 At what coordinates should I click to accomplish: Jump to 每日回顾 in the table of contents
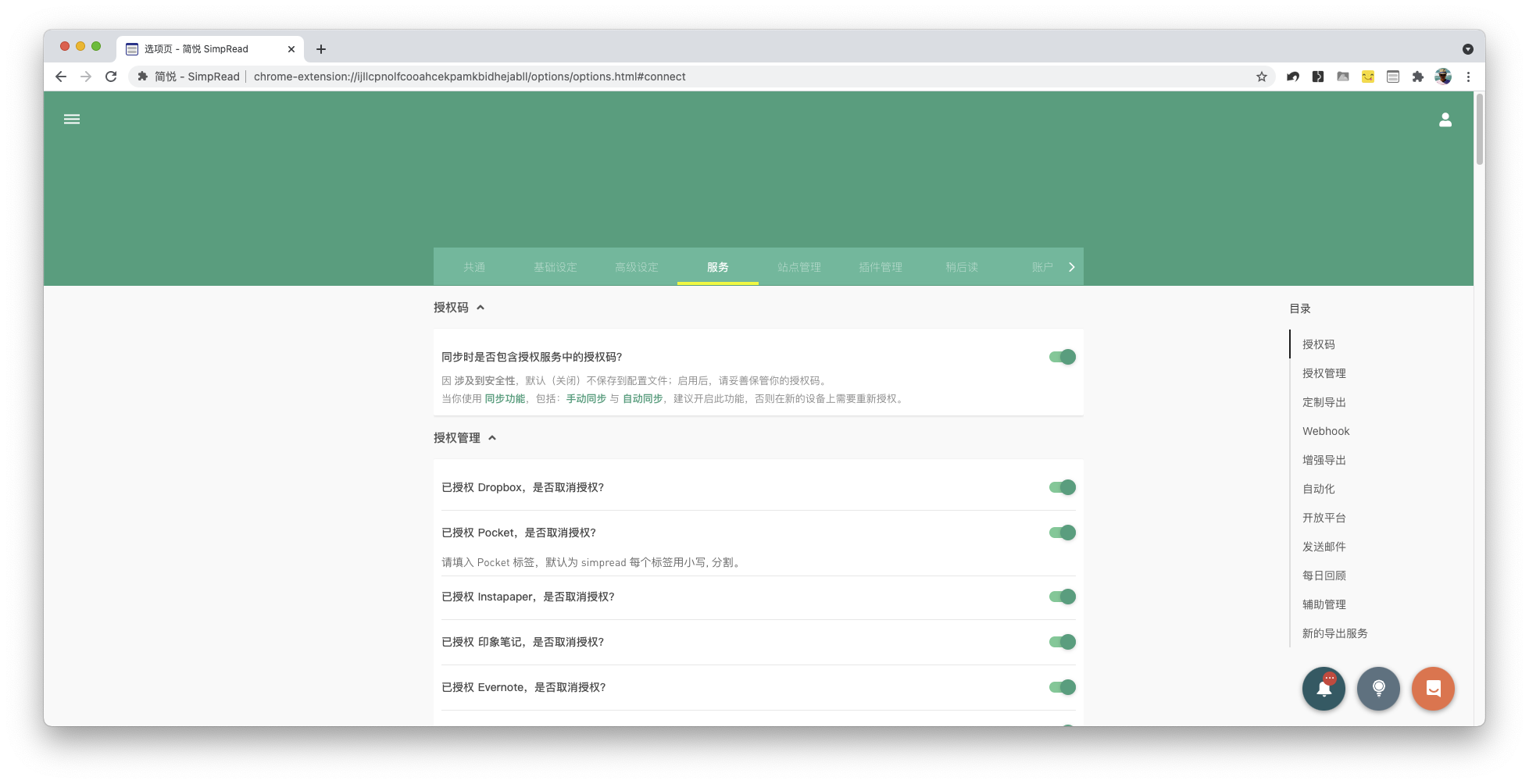[x=1324, y=576]
